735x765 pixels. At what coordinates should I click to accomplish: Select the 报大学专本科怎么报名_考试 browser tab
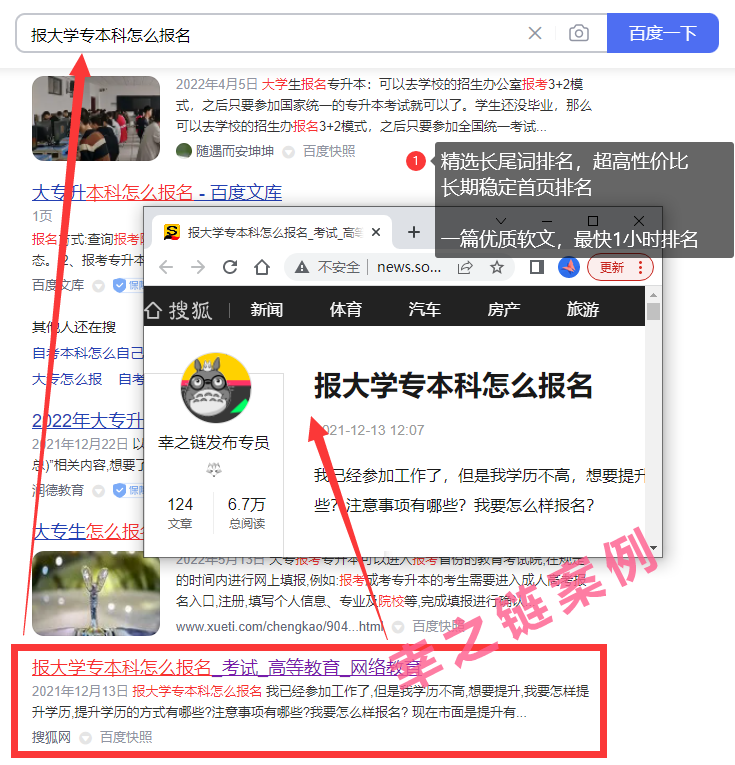coord(272,232)
